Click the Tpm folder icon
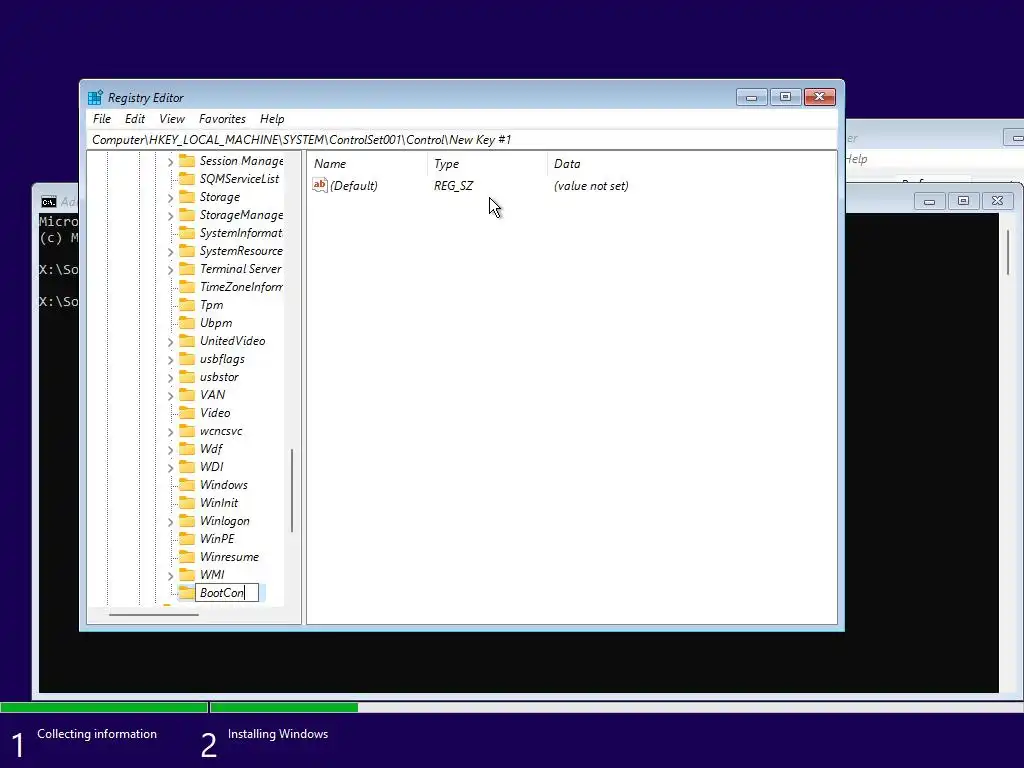The image size is (1024, 768). tap(187, 304)
